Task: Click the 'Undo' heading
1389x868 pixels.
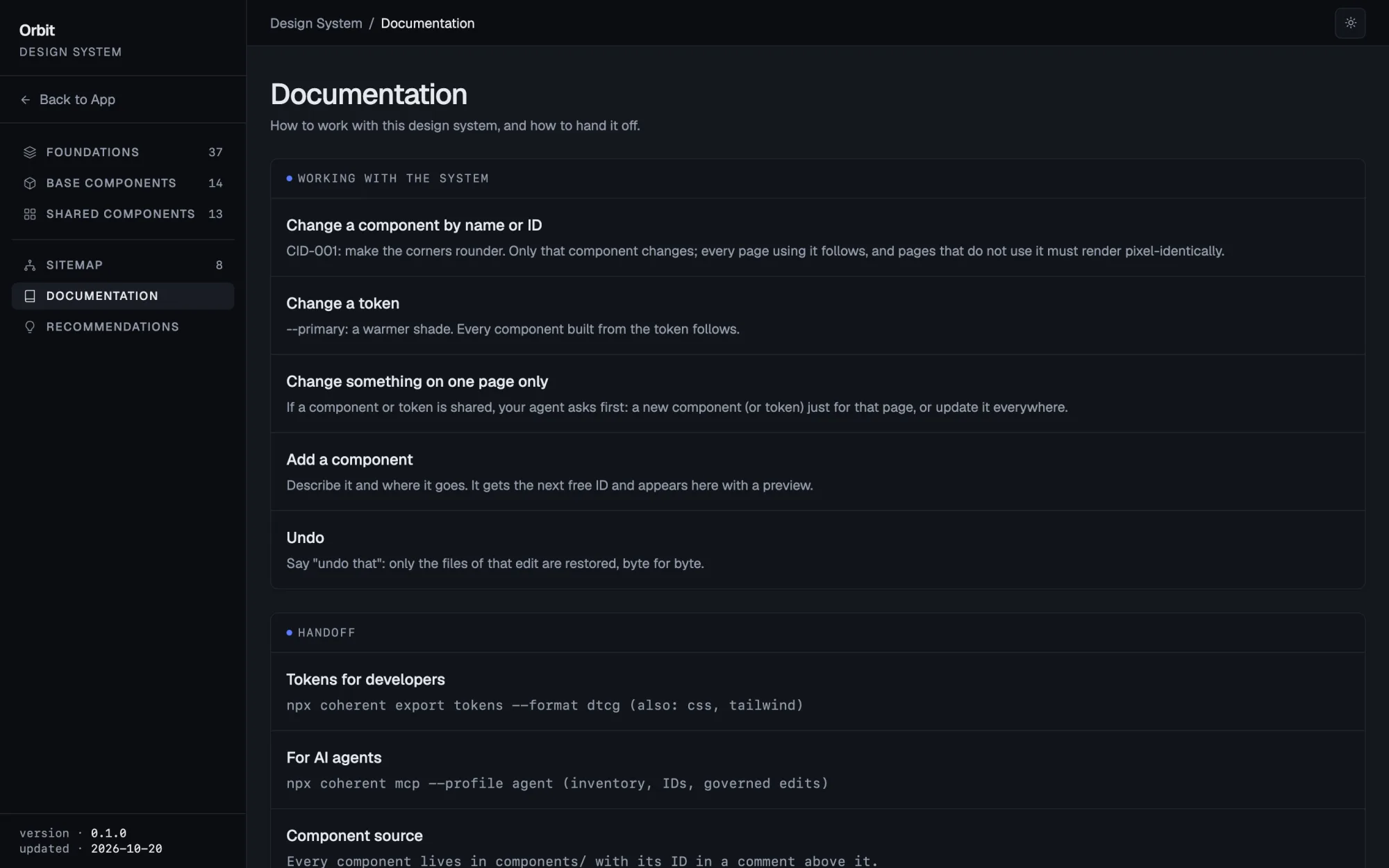Action: (x=305, y=537)
